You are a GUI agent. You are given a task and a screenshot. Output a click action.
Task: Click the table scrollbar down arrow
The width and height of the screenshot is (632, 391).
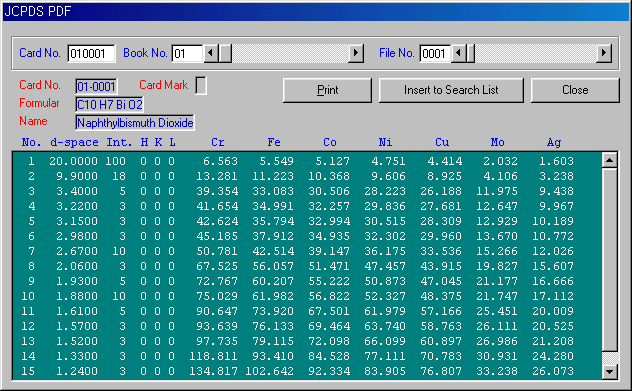(609, 372)
